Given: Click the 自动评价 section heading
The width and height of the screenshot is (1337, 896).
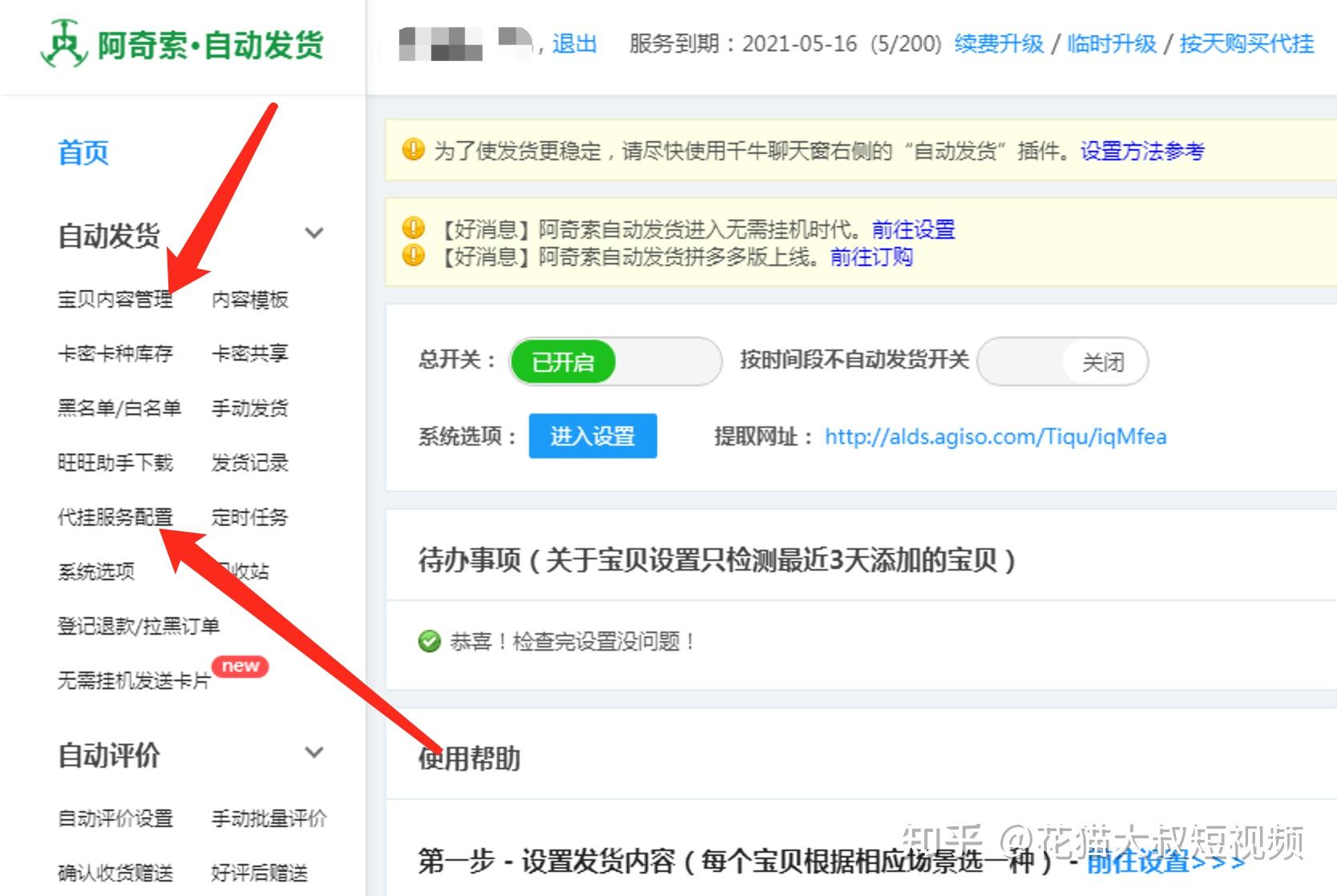Looking at the screenshot, I should click(109, 755).
